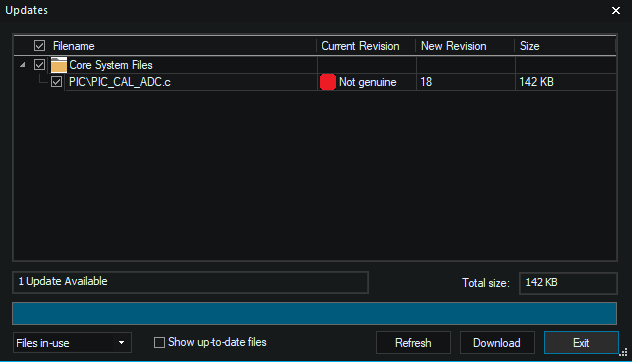The width and height of the screenshot is (632, 362).
Task: Uncheck the Core System Files checkbox
Action: 40,64
